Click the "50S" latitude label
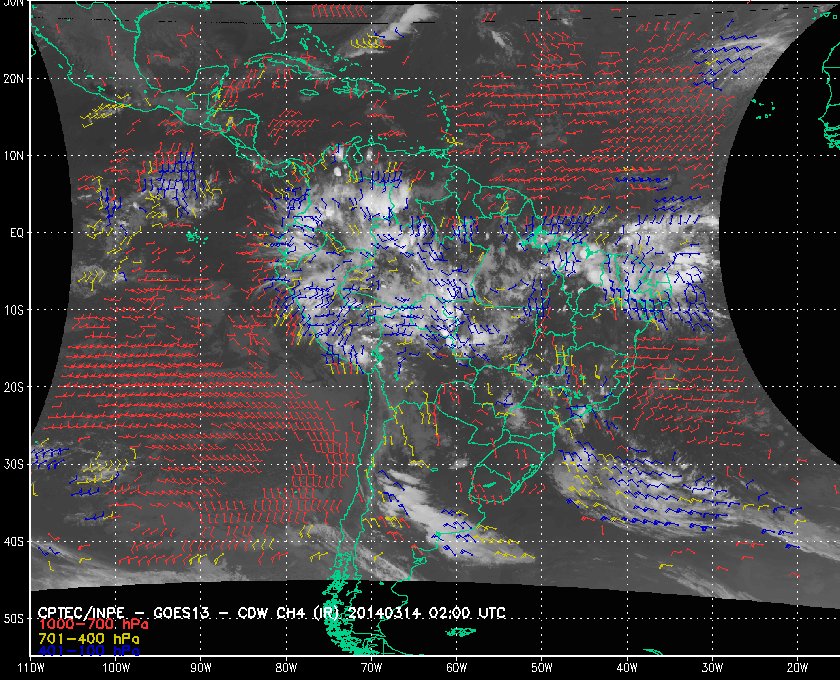Image resolution: width=840 pixels, height=680 pixels. pos(14,619)
